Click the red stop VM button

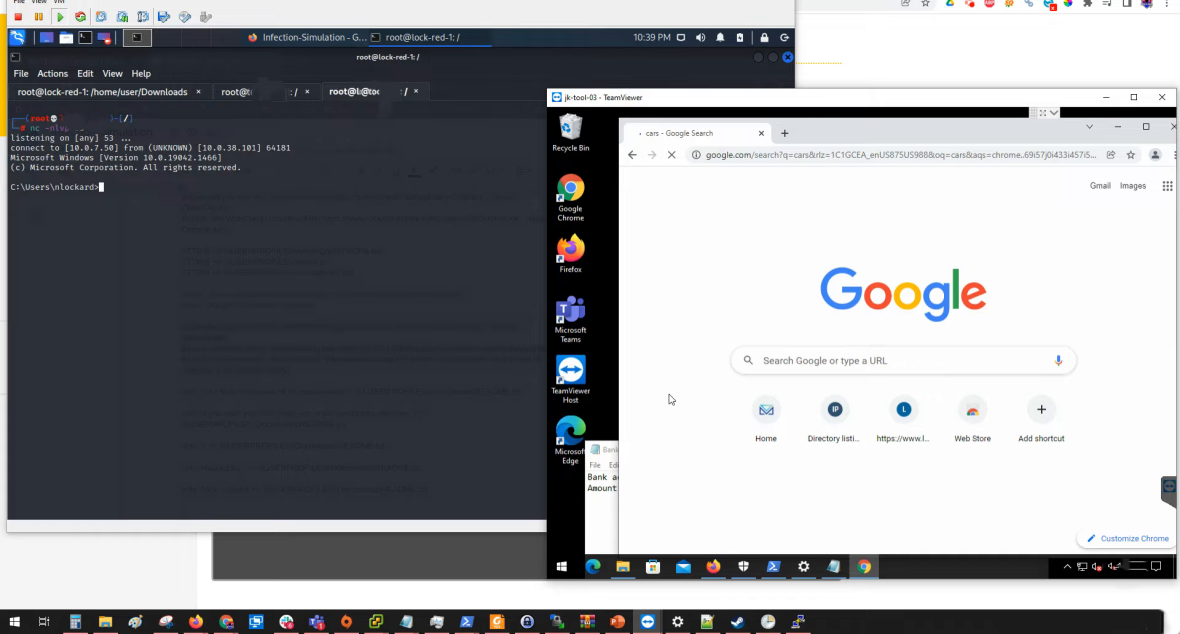coord(18,17)
